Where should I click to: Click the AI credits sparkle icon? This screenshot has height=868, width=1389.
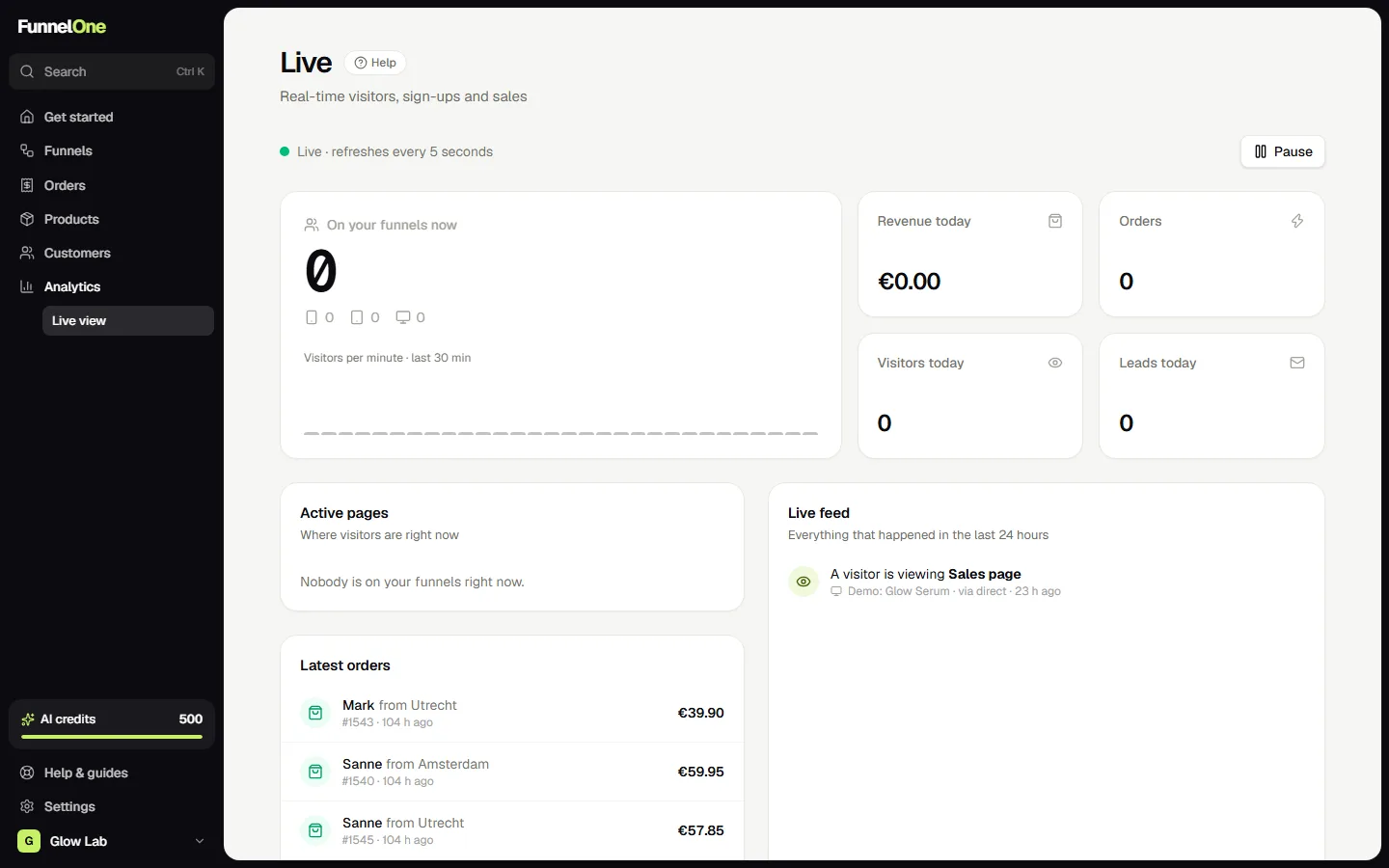(28, 719)
